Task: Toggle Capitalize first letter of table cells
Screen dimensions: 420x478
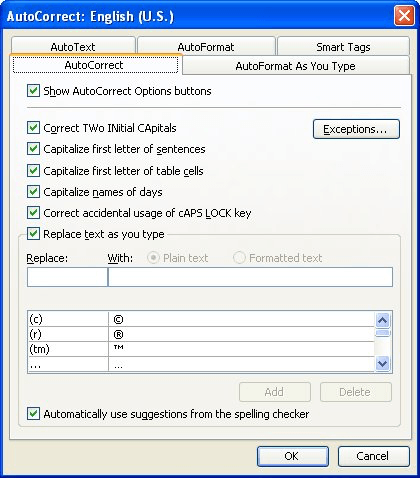Action: click(33, 171)
